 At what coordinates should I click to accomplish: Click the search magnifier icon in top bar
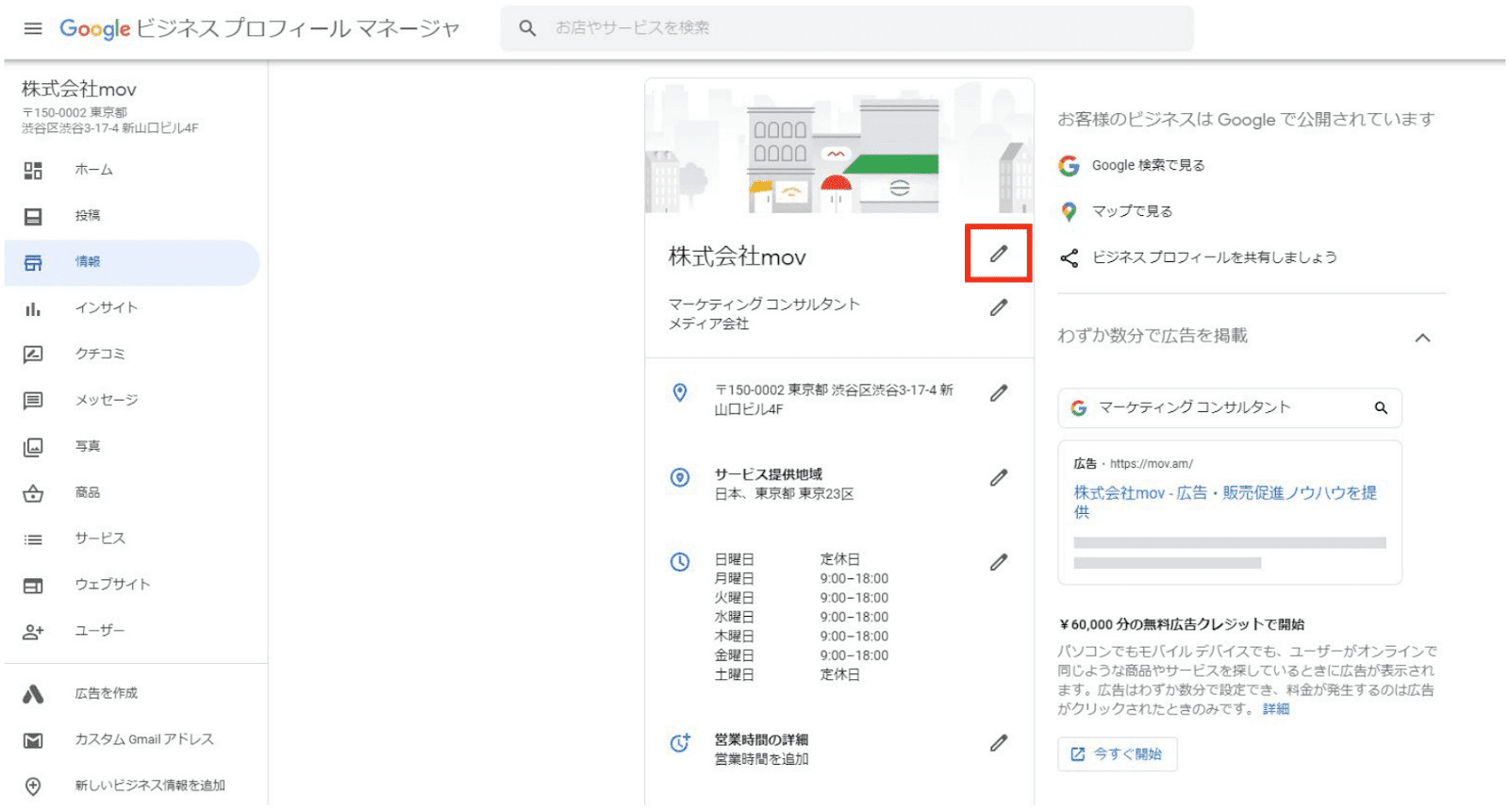[527, 28]
